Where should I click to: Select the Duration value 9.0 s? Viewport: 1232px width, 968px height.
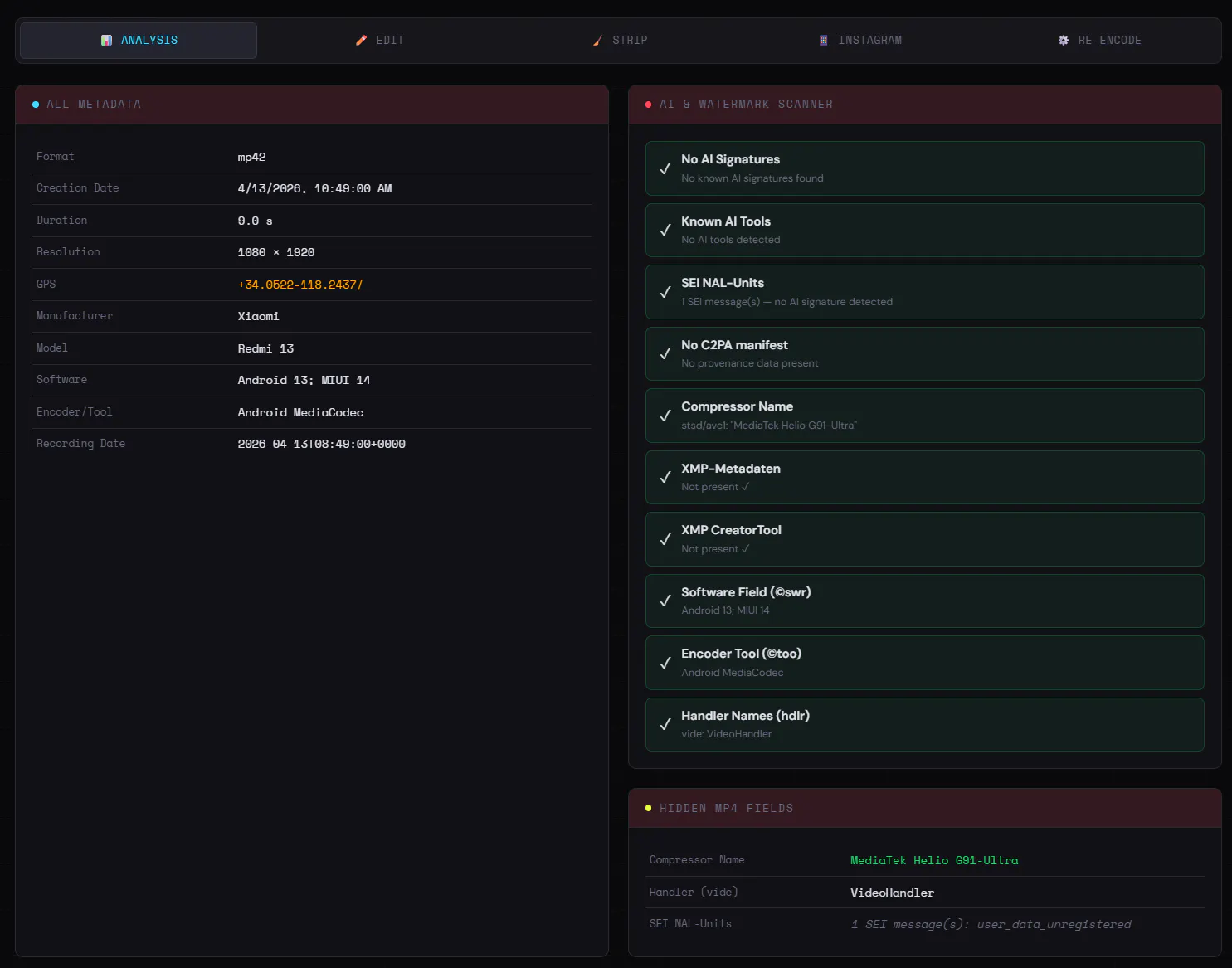(x=255, y=221)
